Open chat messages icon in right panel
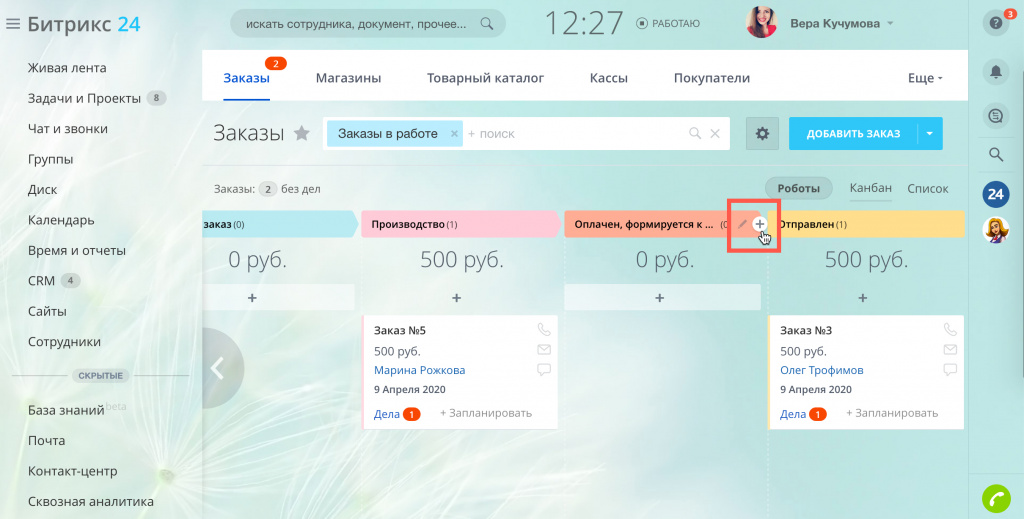Screen dimensions: 1024x519 click(996, 116)
